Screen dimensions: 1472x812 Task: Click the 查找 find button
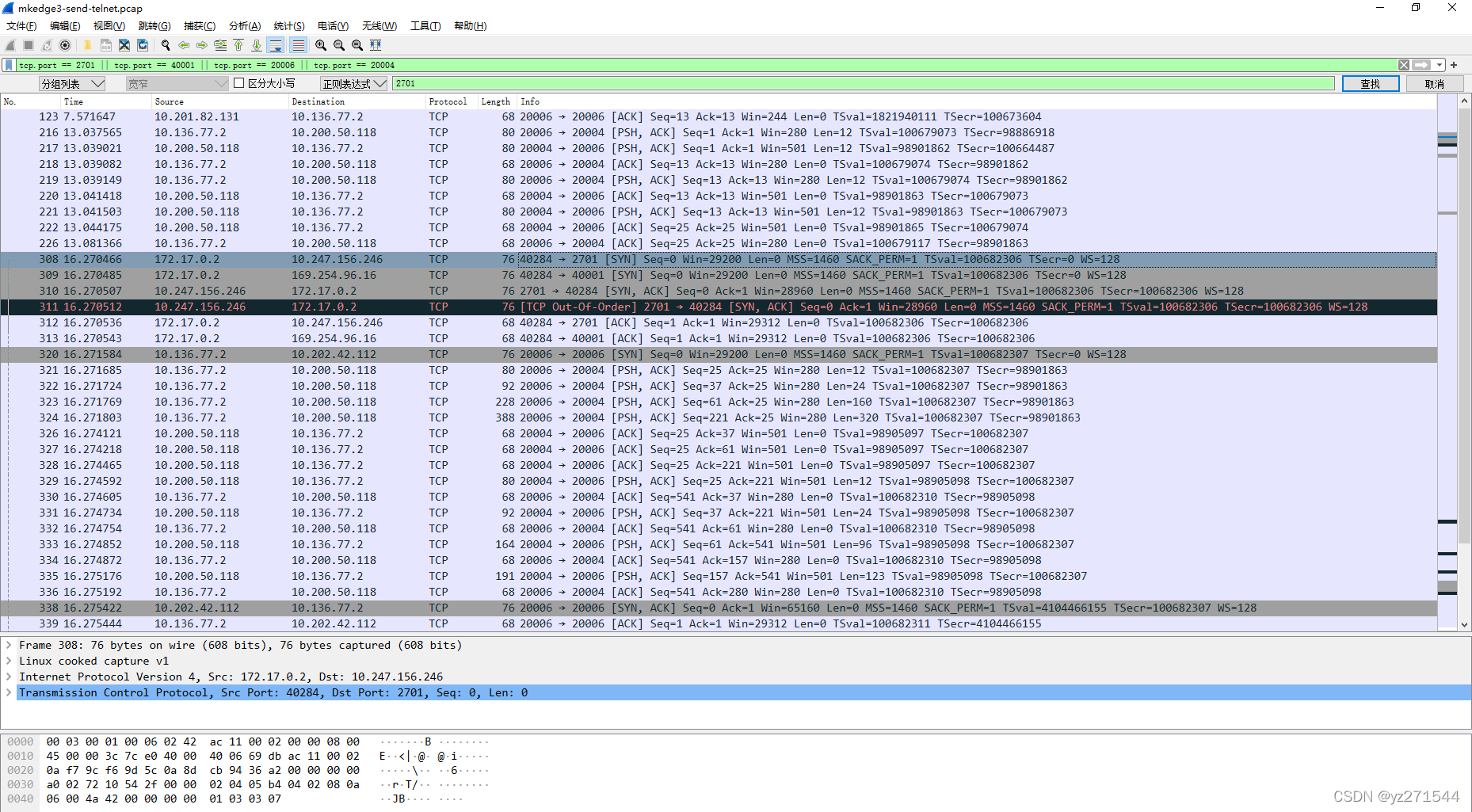1371,84
